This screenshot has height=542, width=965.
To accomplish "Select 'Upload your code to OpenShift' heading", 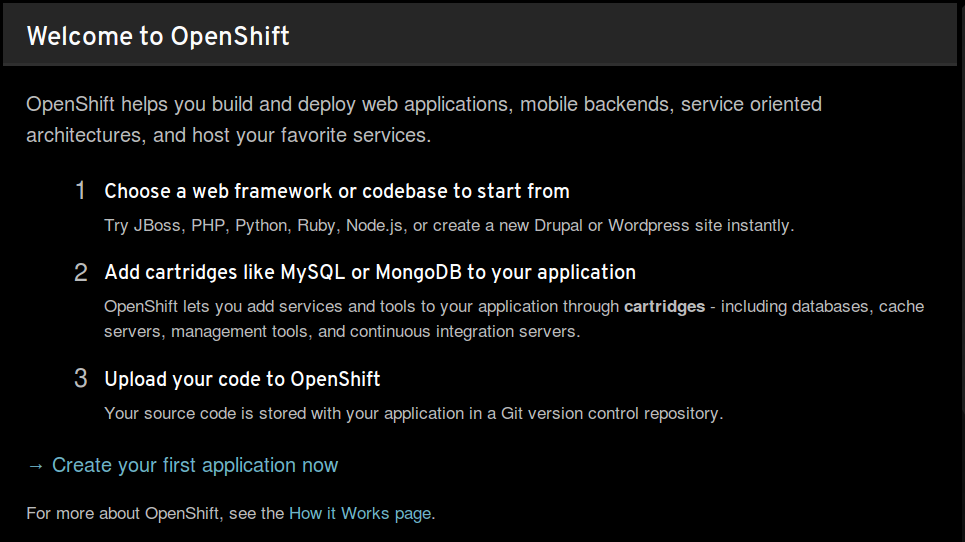I will [242, 379].
